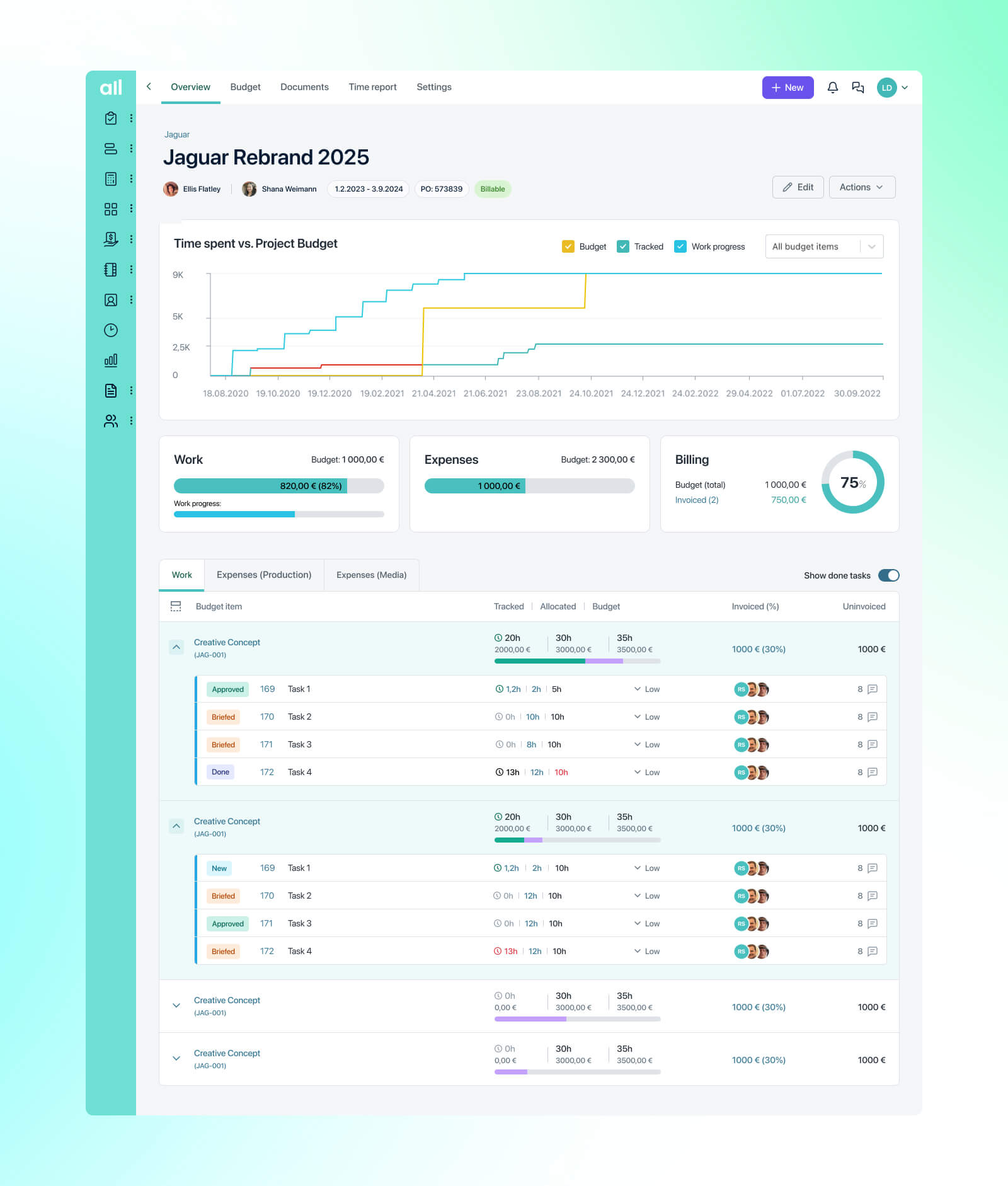Open comments icon on Approved Task 1 row

[873, 689]
